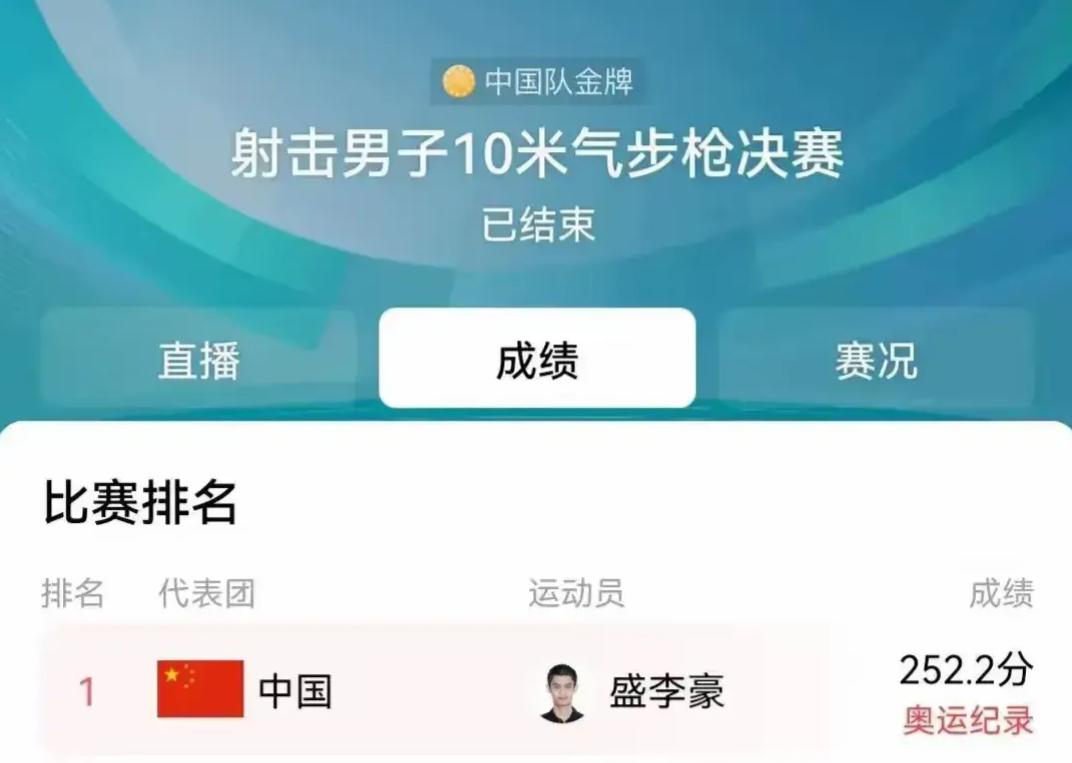Tap the China national flag icon

coord(200,688)
